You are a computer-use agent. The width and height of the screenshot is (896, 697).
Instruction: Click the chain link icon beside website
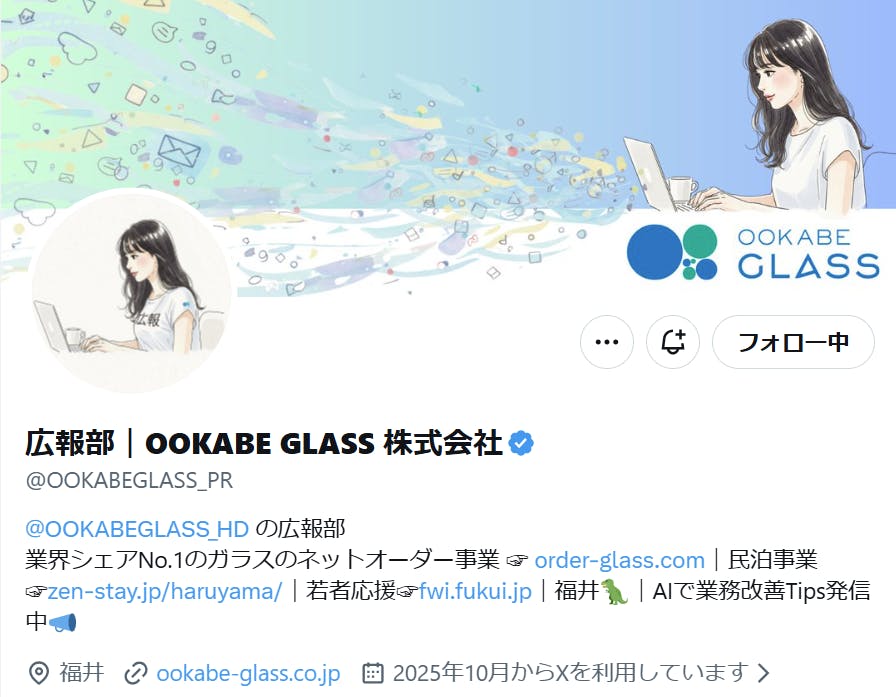[x=136, y=673]
